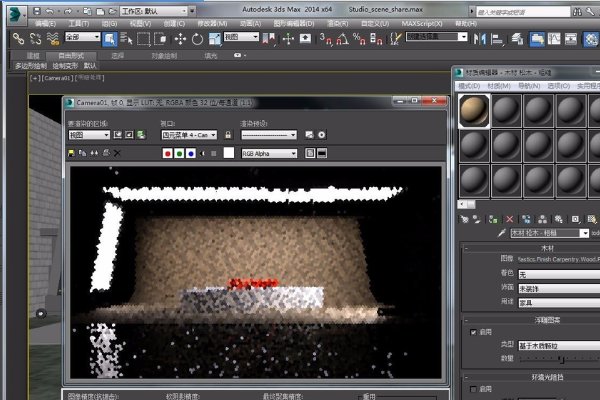Image resolution: width=600 pixels, height=400 pixels.
Task: Open the Material Editor icon in main toolbar
Action: click(x=591, y=39)
